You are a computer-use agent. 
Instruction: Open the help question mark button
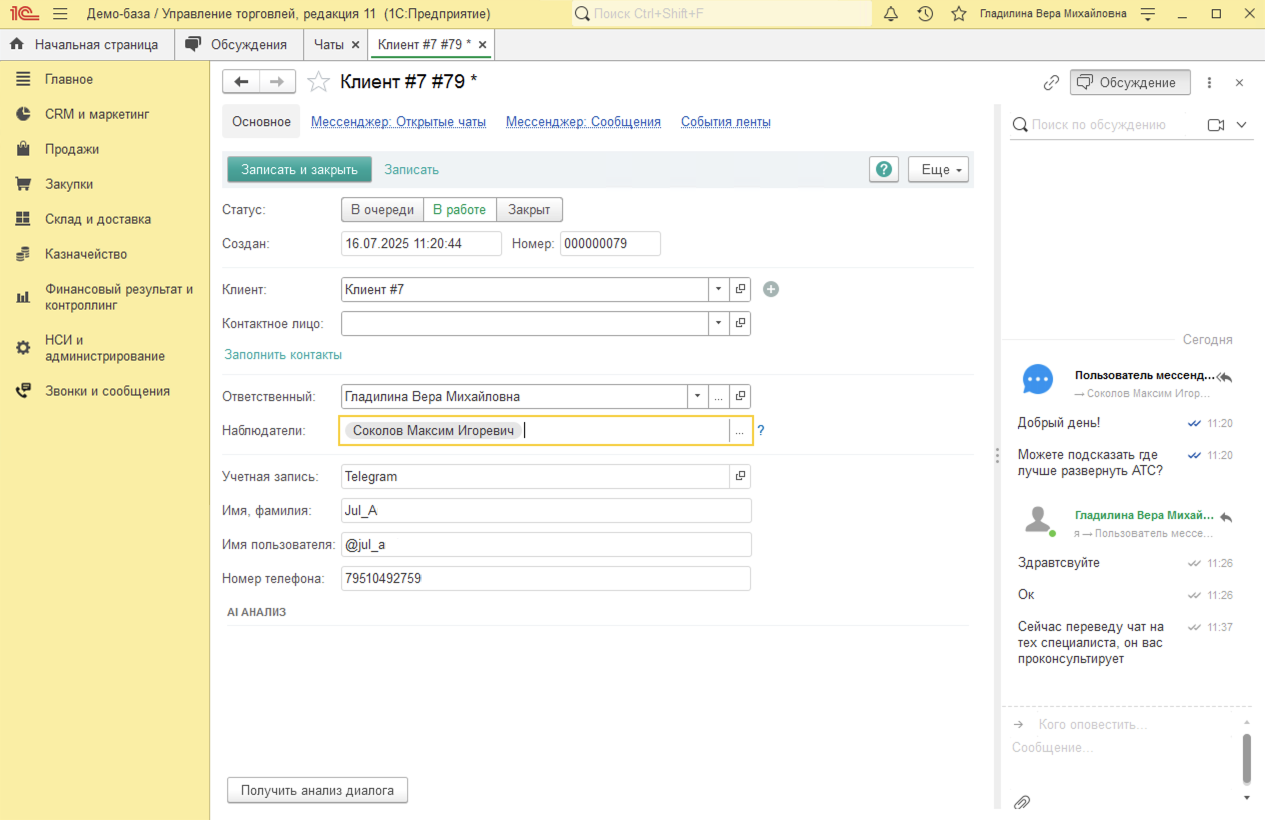click(x=884, y=170)
